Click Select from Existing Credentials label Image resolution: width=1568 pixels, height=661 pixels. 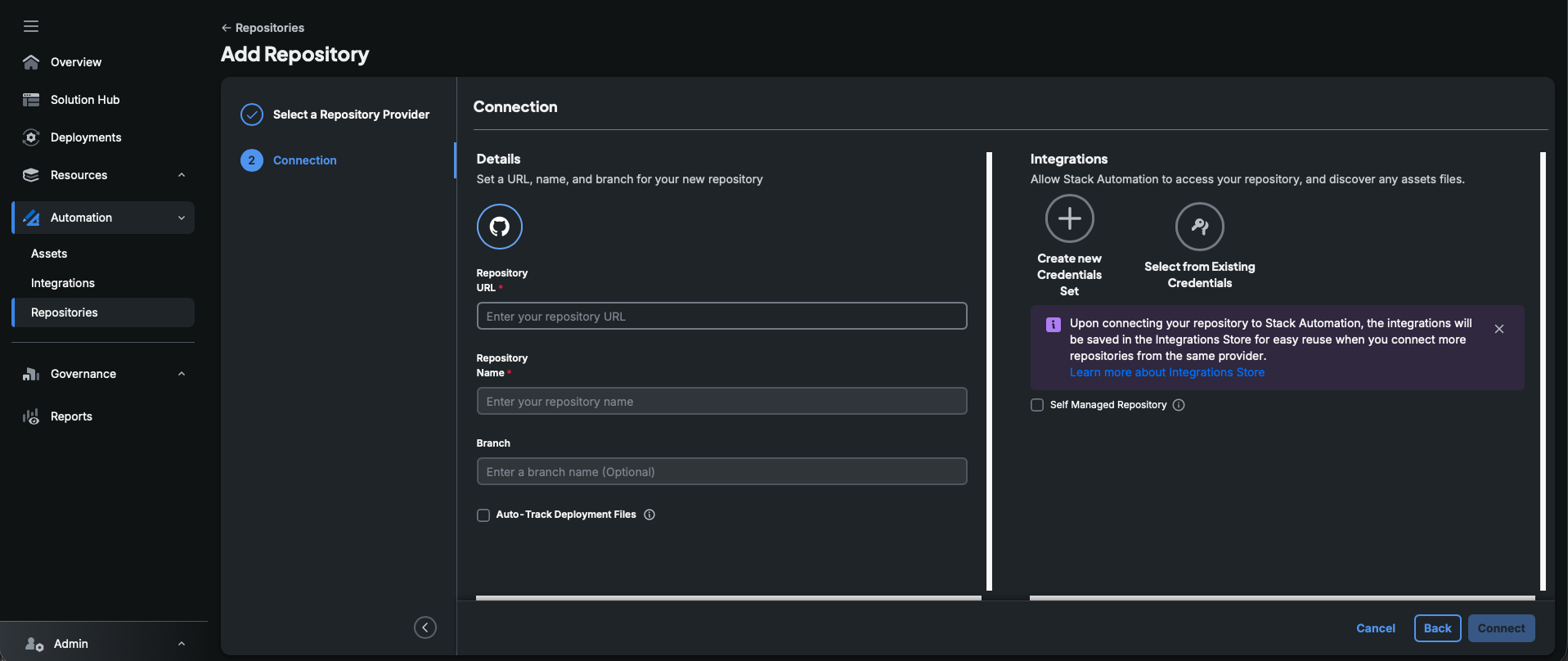click(x=1199, y=275)
